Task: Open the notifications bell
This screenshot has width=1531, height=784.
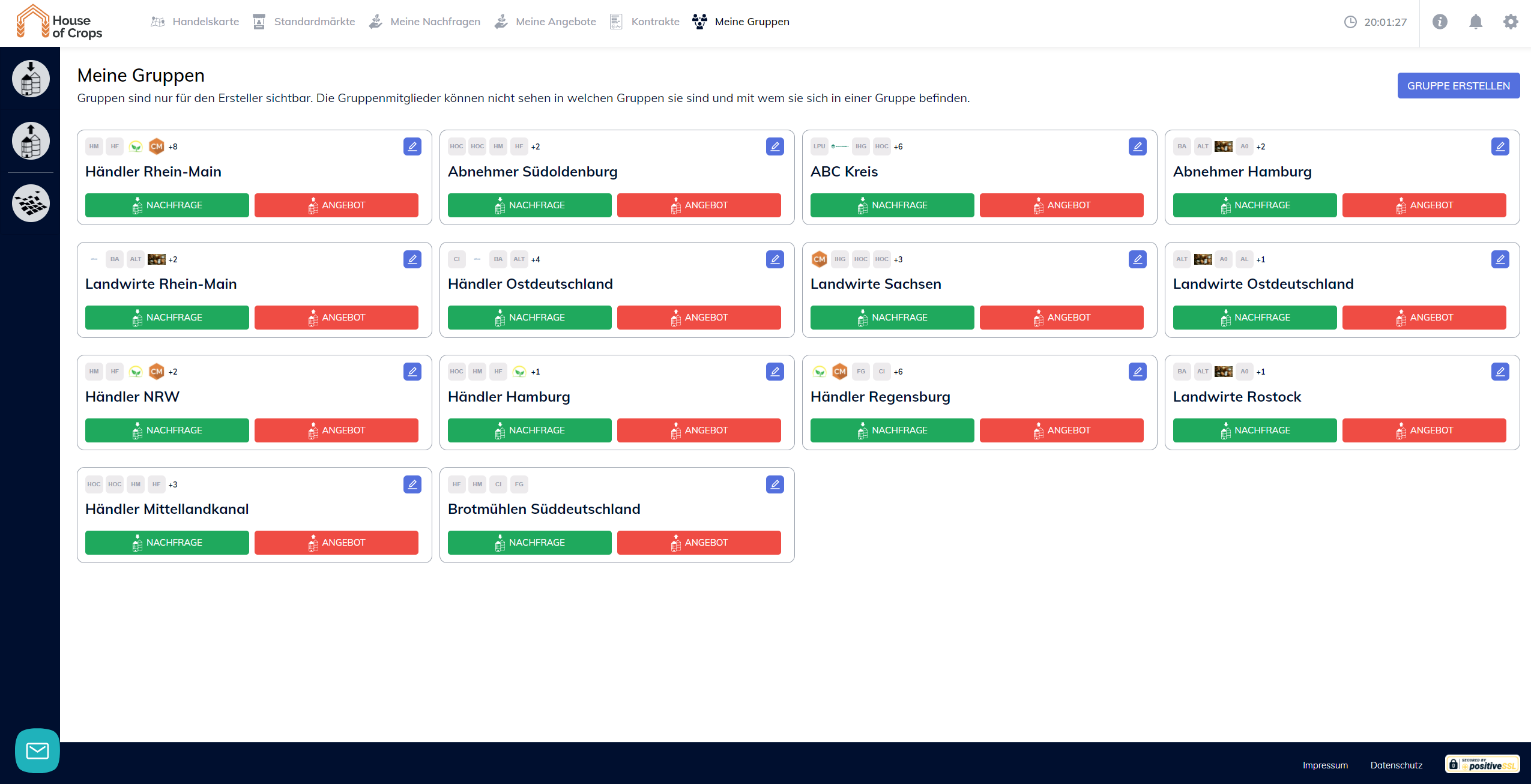Action: coord(1475,22)
